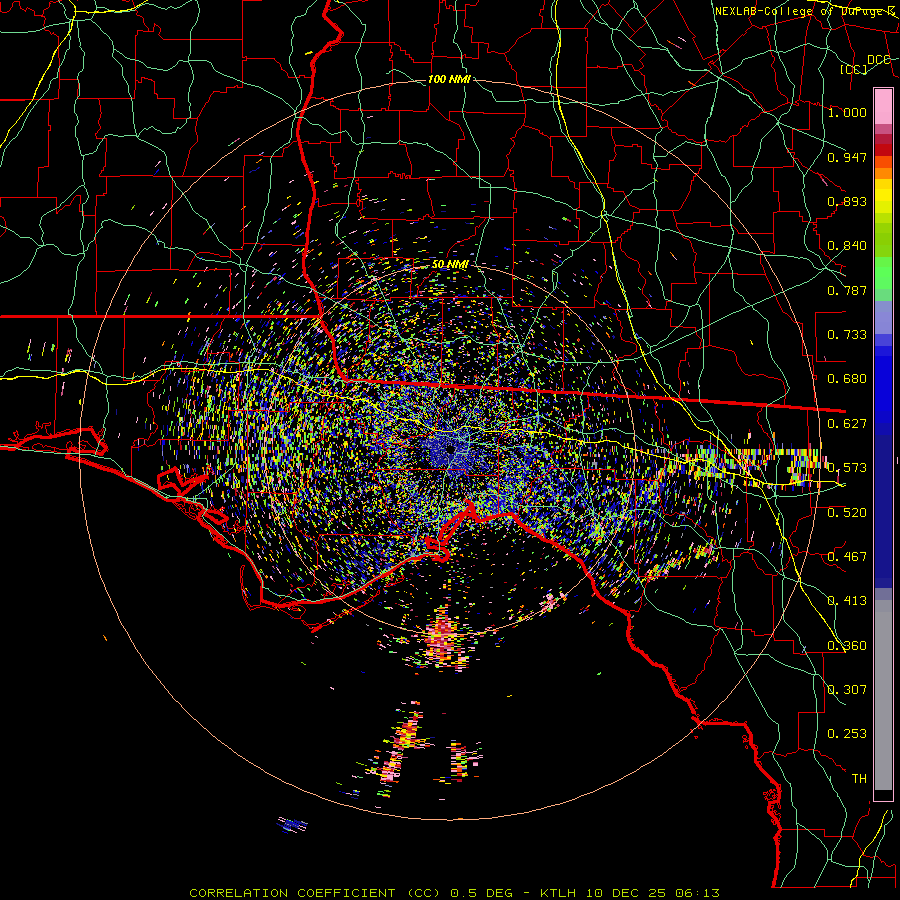
Task: Click the 0.467 scale value
Action: pos(847,557)
